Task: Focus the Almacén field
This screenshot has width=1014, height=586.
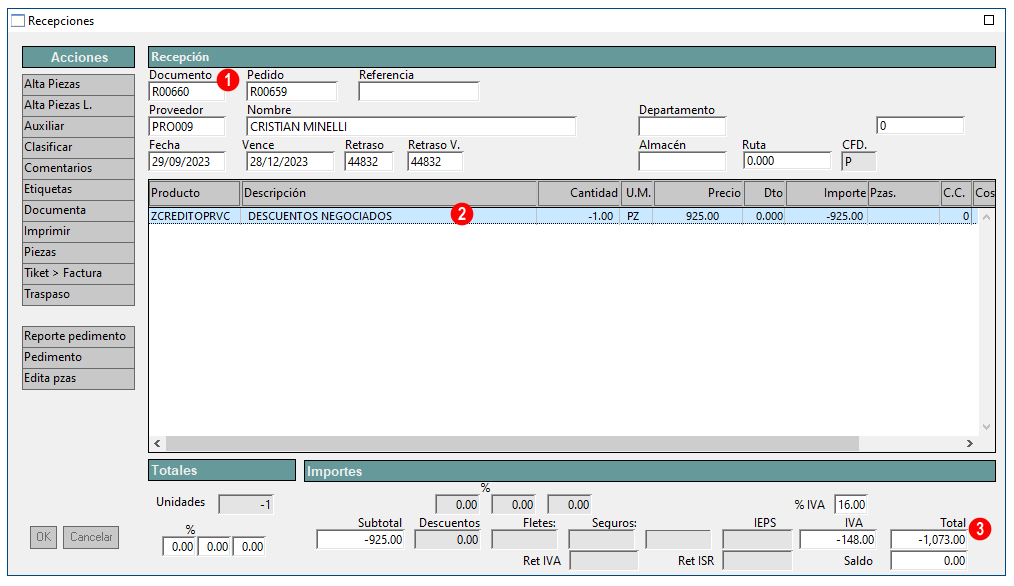Action: (x=682, y=161)
